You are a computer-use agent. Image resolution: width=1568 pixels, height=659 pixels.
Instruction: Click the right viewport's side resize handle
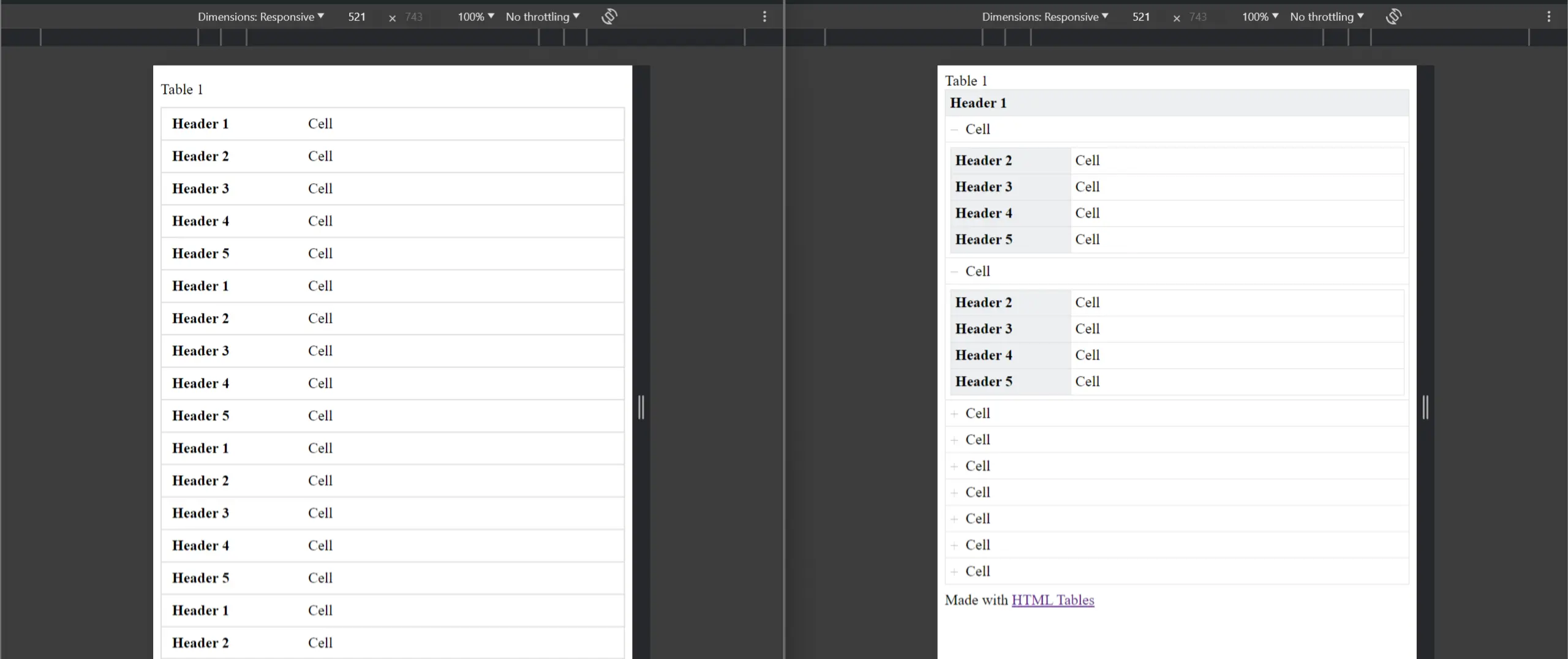click(1425, 407)
